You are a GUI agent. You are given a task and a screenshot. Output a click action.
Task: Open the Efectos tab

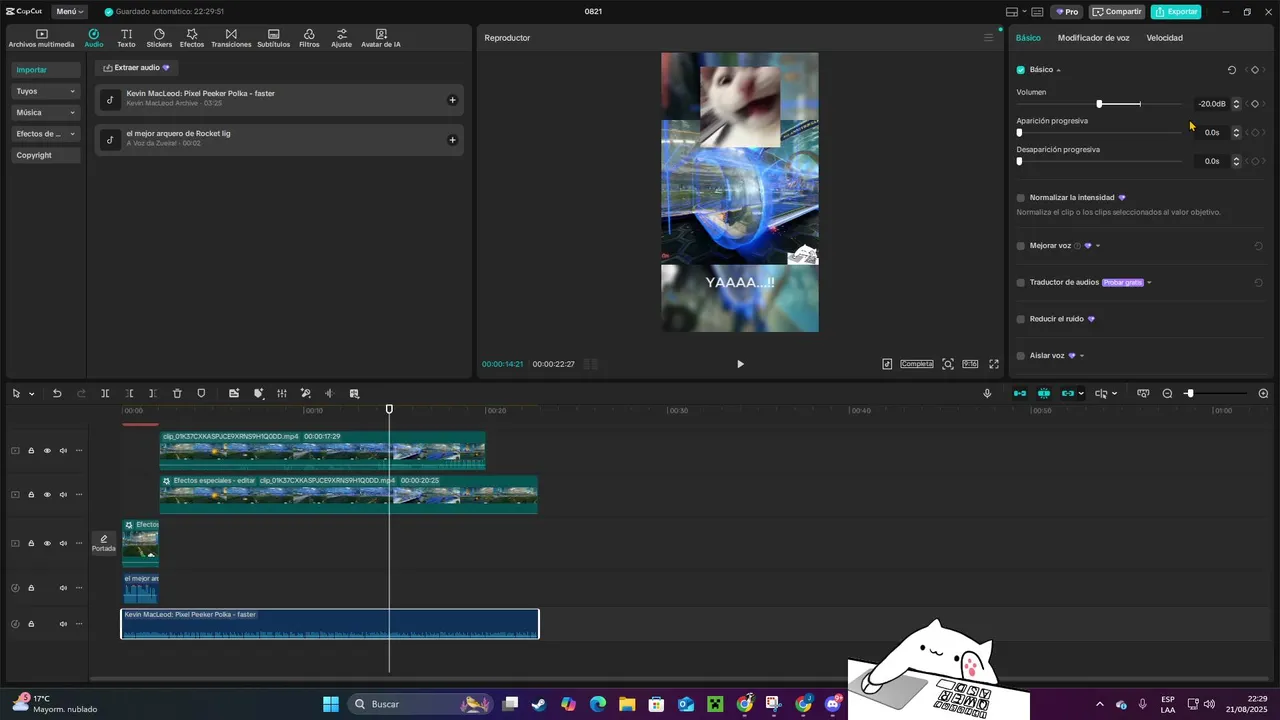pos(192,38)
